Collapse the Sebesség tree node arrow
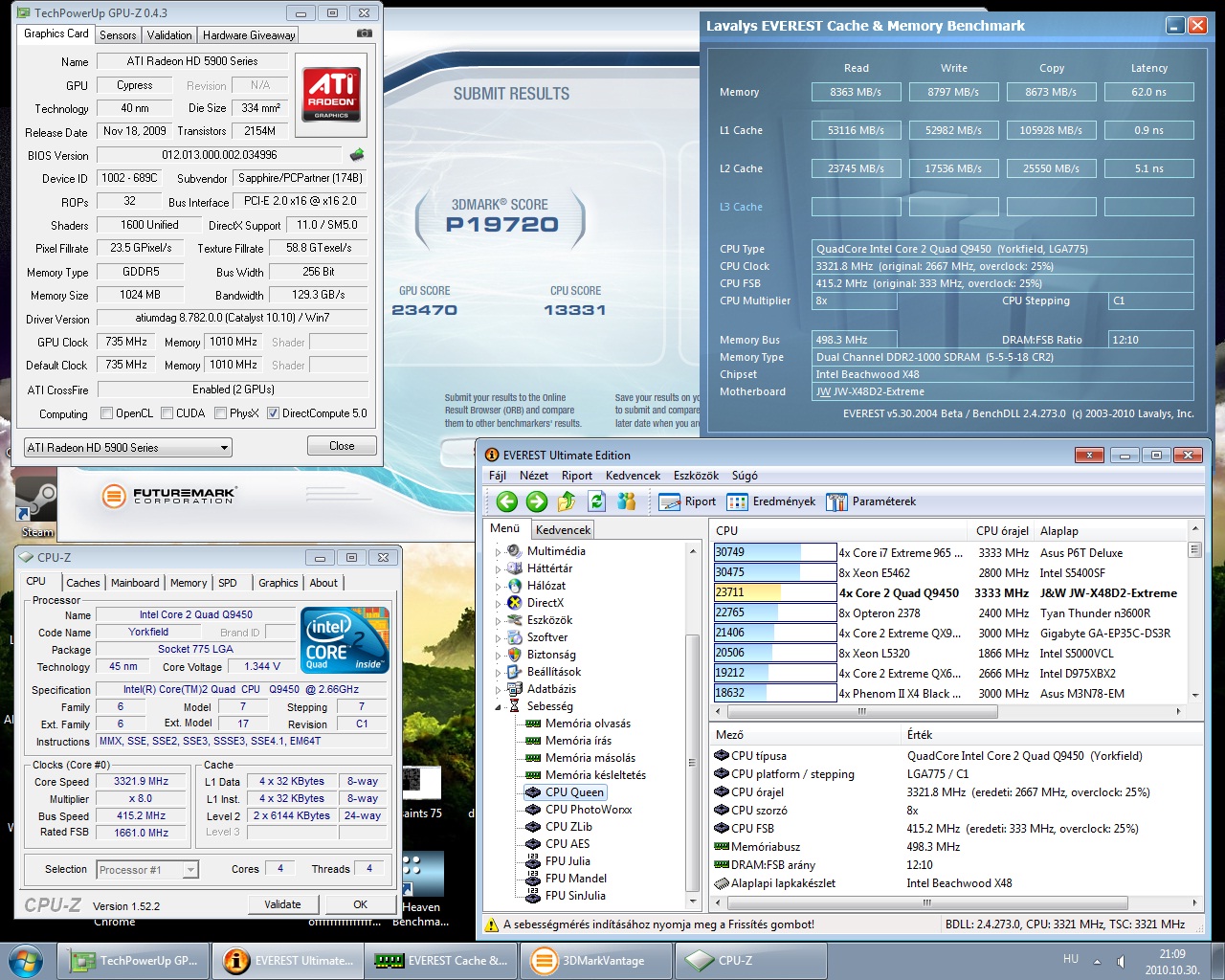 [498, 707]
